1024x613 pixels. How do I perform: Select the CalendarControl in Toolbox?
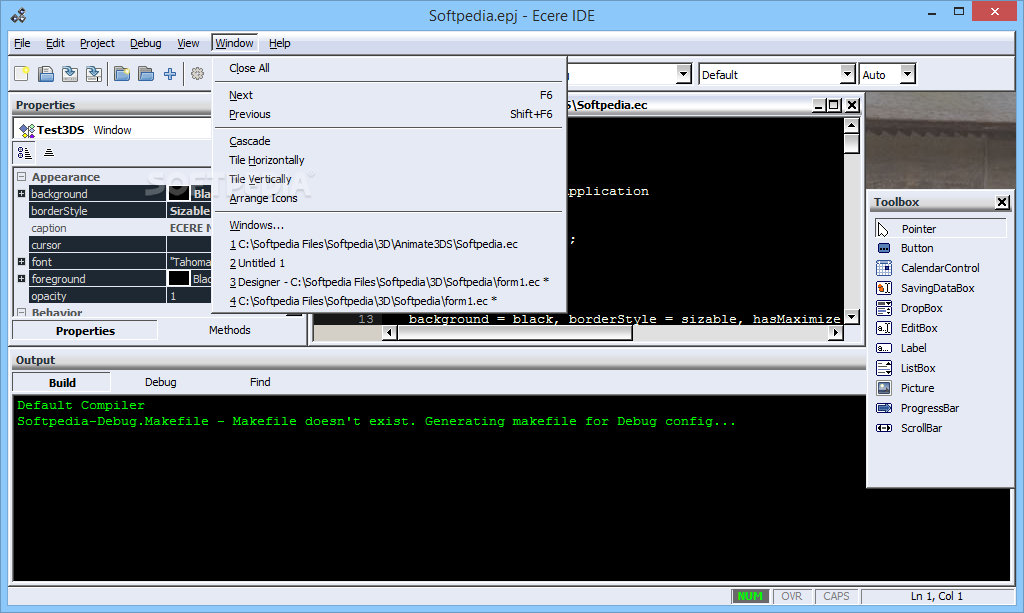tap(940, 268)
